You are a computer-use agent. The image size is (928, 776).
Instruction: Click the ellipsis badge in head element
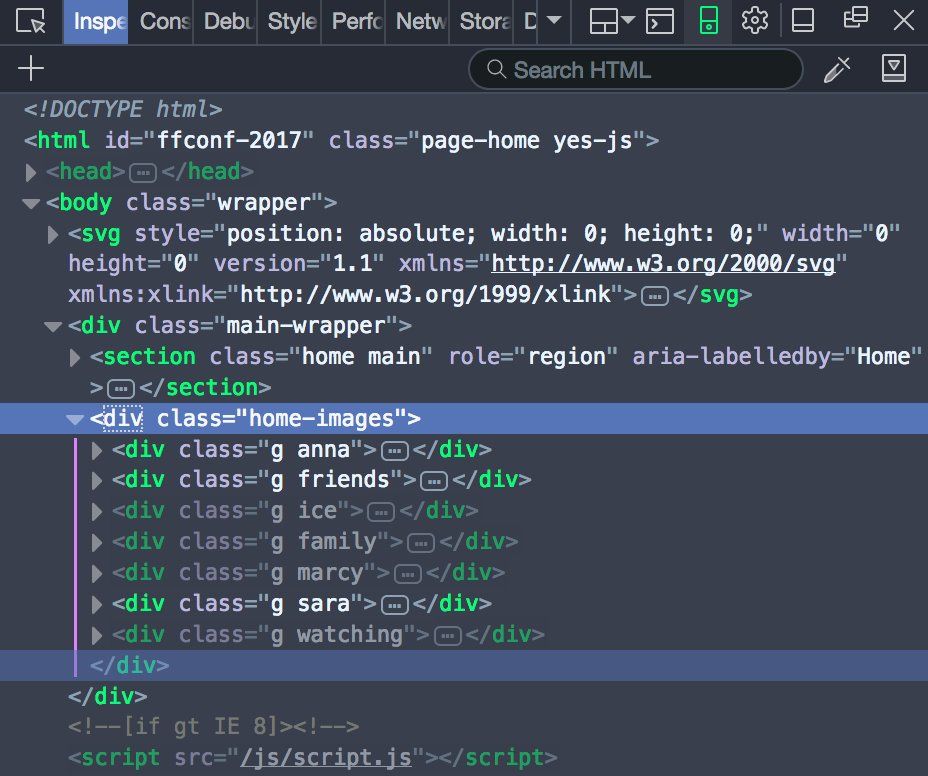click(143, 173)
